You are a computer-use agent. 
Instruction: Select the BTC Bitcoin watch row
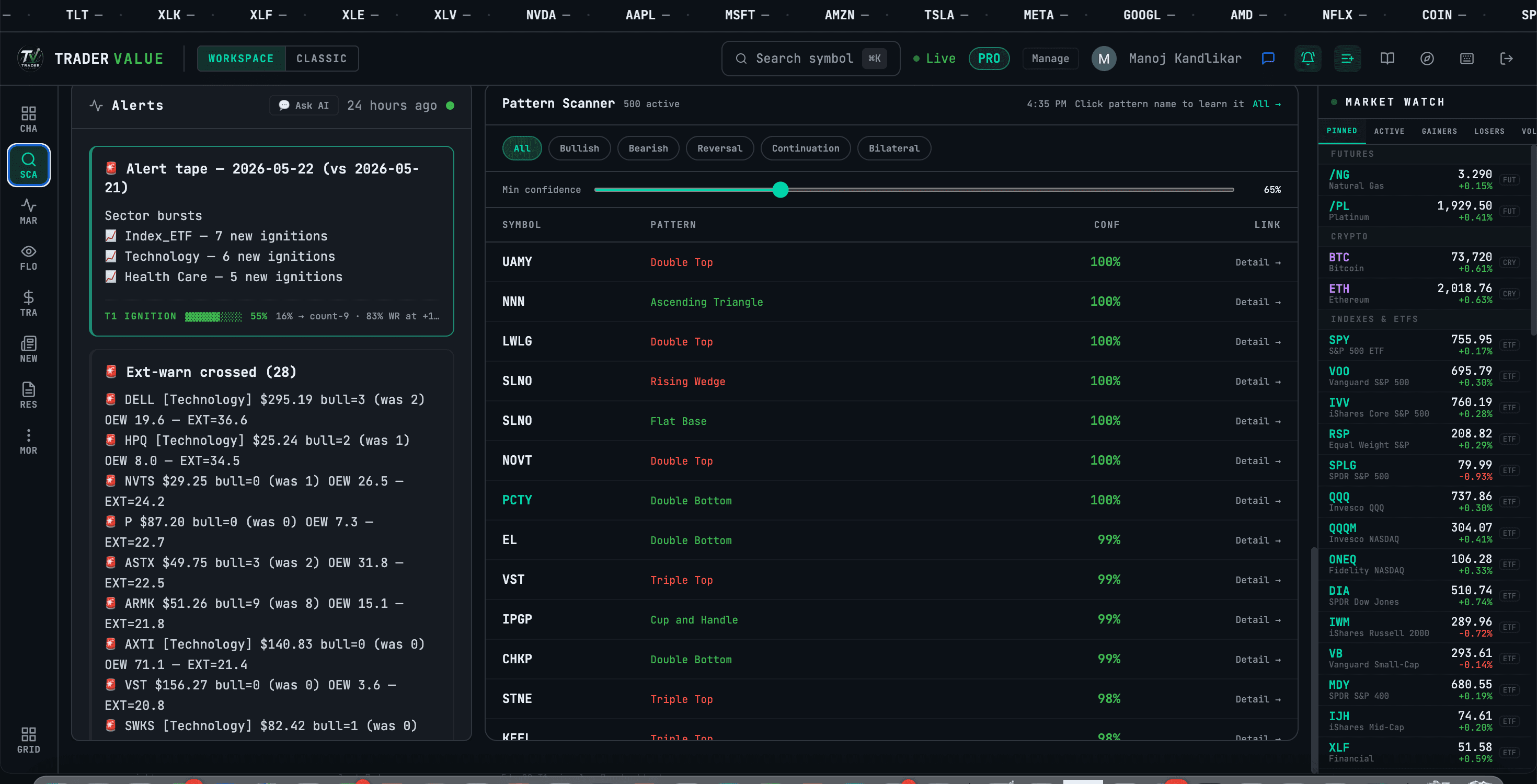coord(1424,262)
